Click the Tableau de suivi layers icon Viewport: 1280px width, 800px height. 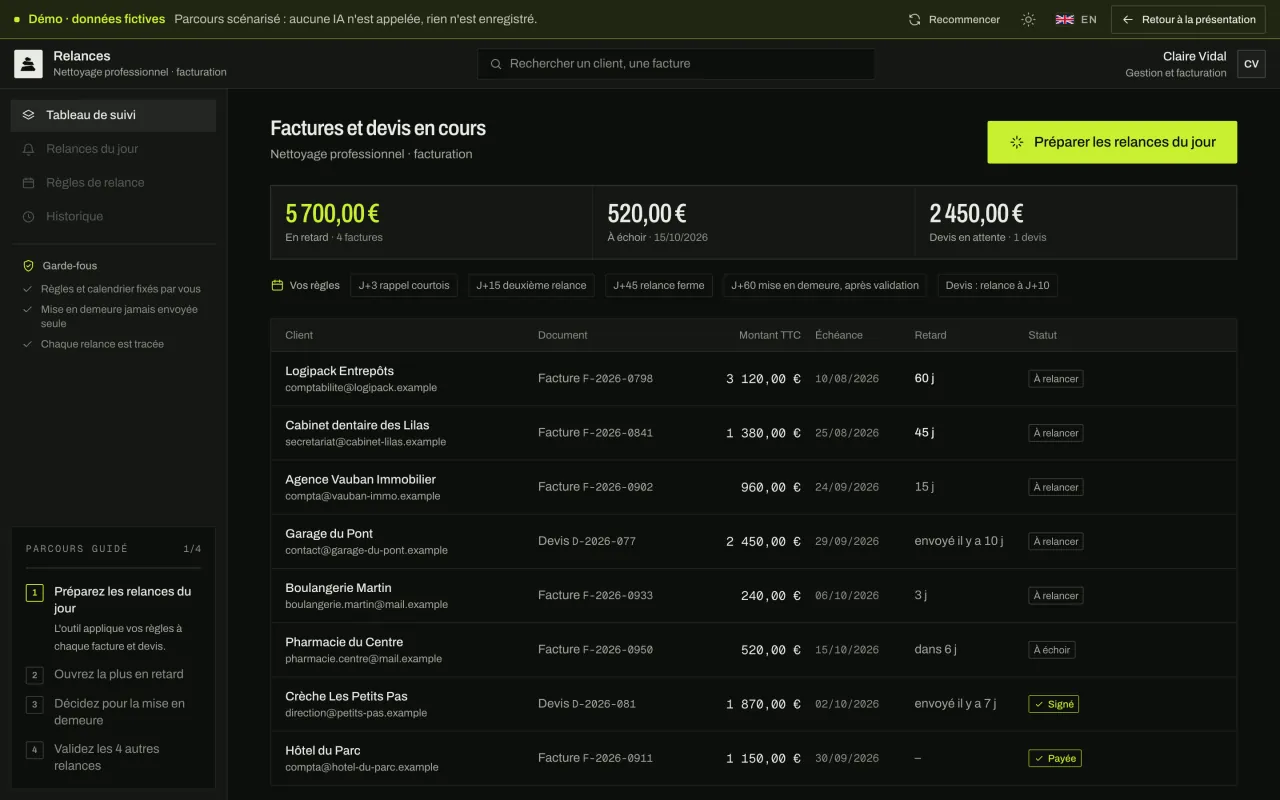coord(28,115)
